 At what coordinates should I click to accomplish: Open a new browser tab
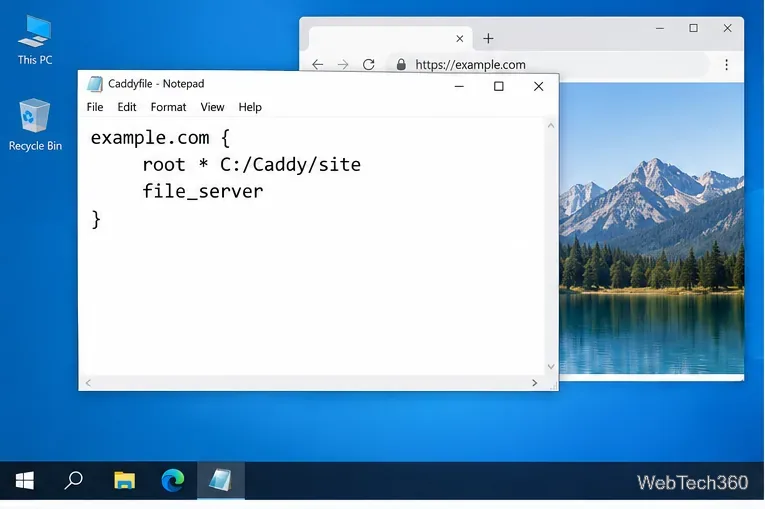tap(488, 39)
